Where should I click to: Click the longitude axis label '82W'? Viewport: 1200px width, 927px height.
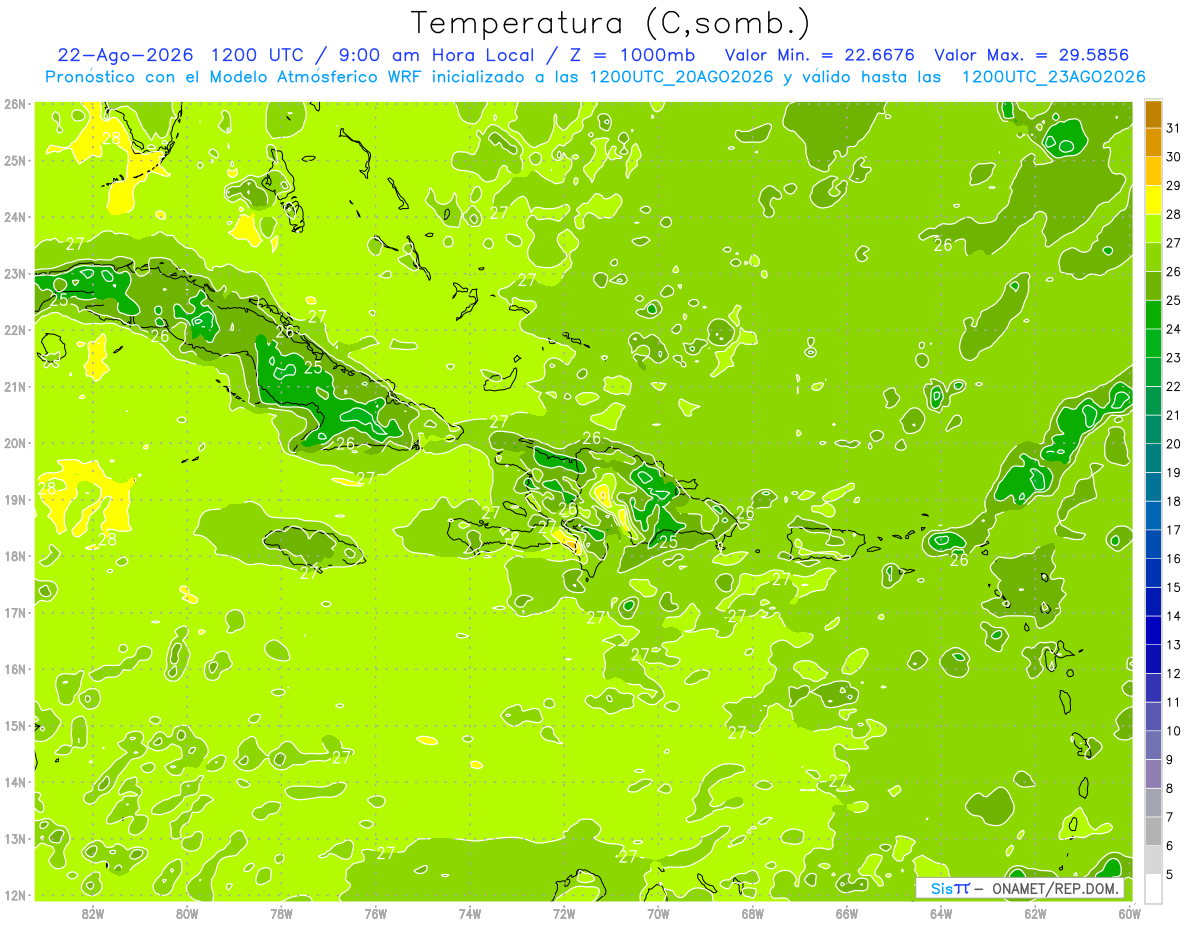tap(93, 913)
